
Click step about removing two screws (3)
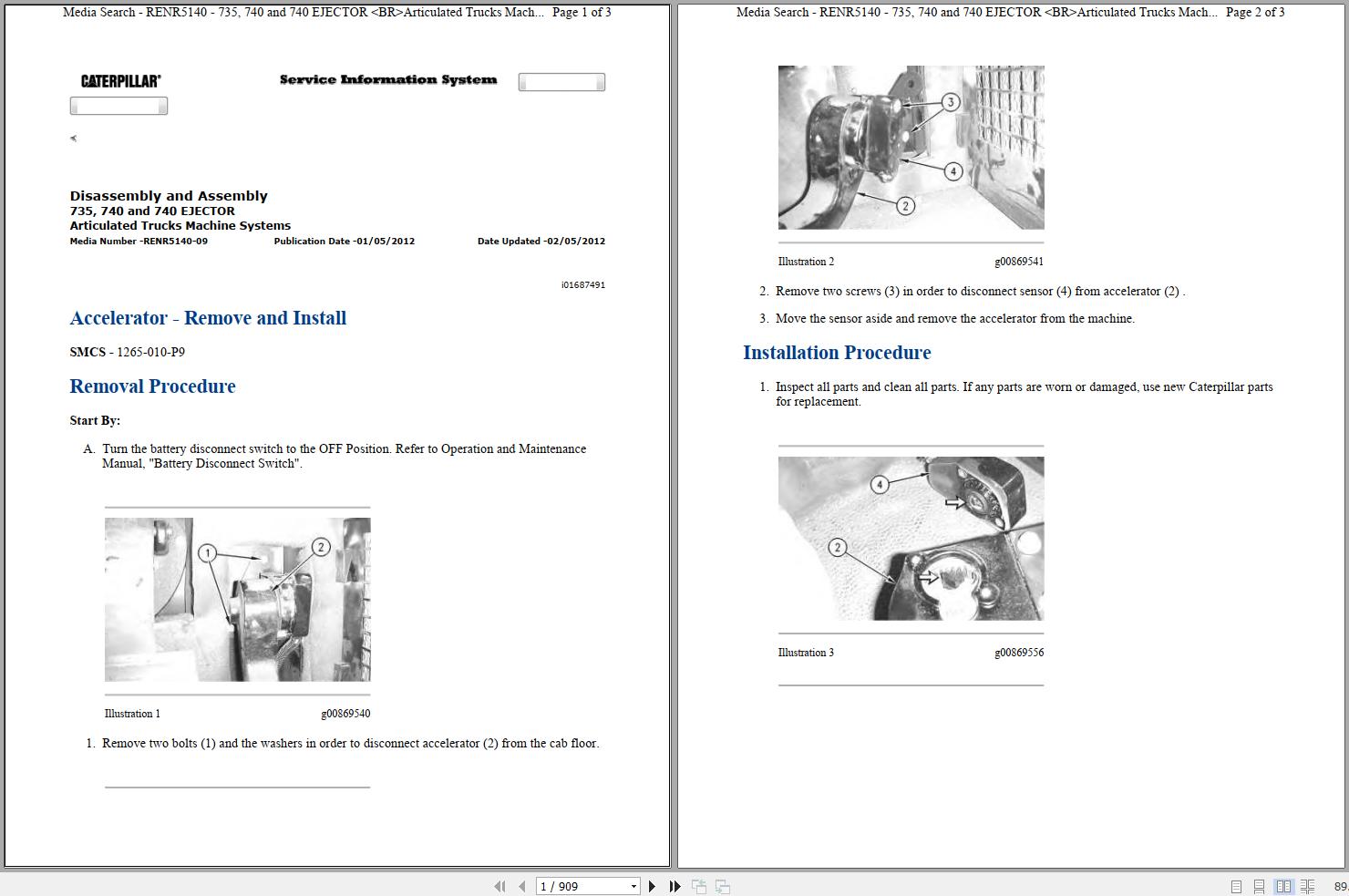980,292
